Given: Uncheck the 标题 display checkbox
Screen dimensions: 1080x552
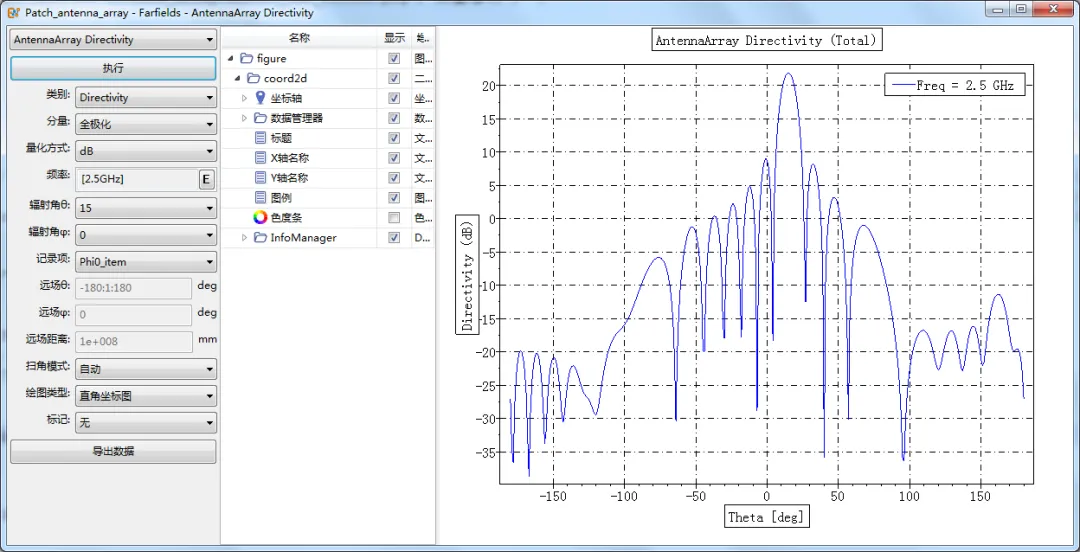Looking at the screenshot, I should point(394,138).
